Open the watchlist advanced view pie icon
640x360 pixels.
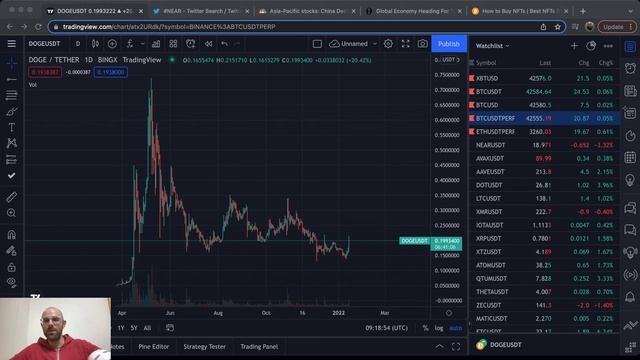point(591,46)
